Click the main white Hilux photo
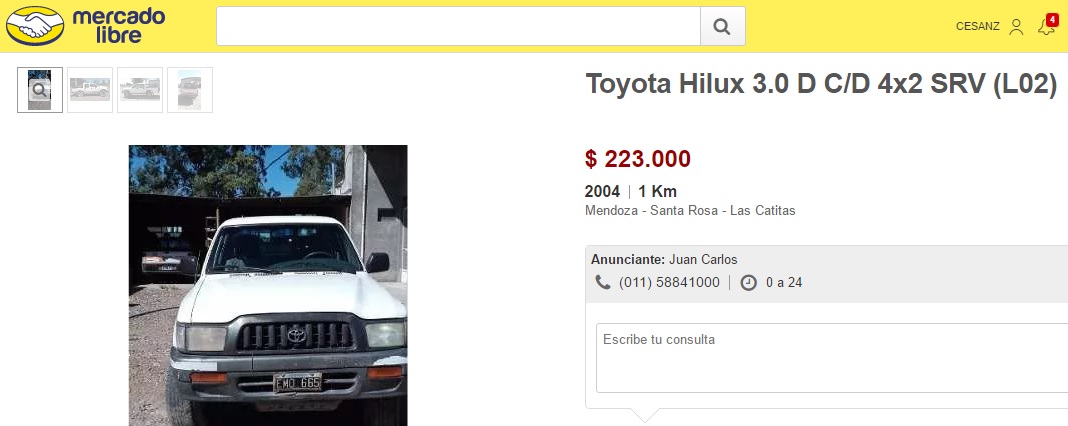 [268, 285]
